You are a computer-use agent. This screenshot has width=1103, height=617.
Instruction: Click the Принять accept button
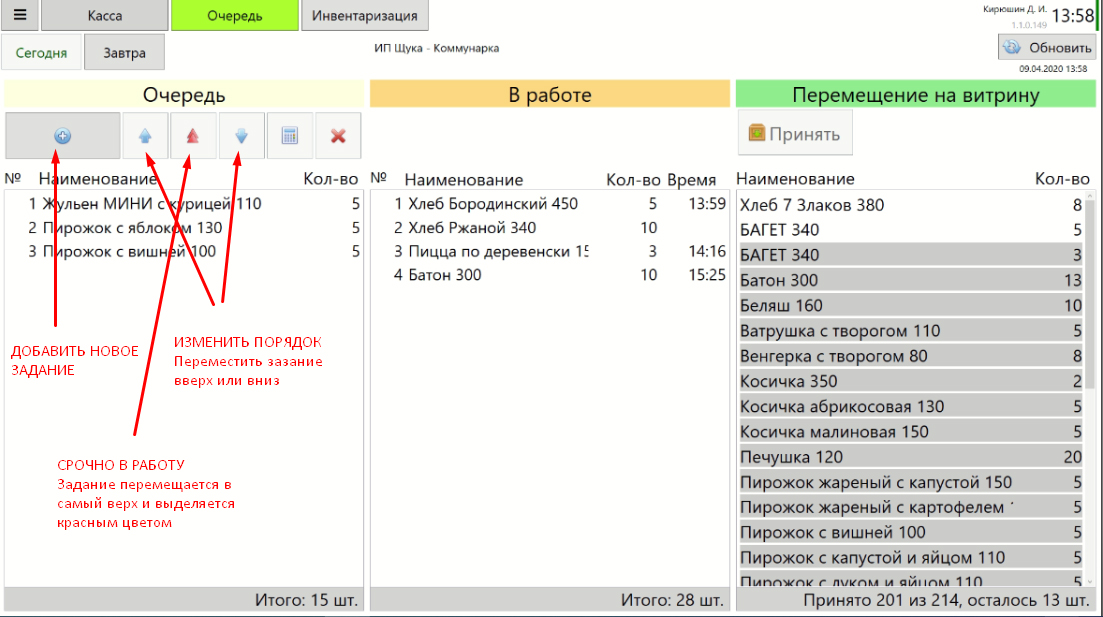tap(795, 134)
